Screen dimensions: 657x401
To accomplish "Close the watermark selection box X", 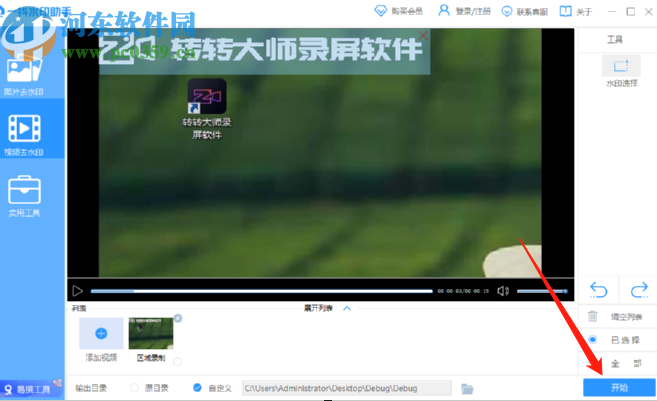I will [x=423, y=36].
